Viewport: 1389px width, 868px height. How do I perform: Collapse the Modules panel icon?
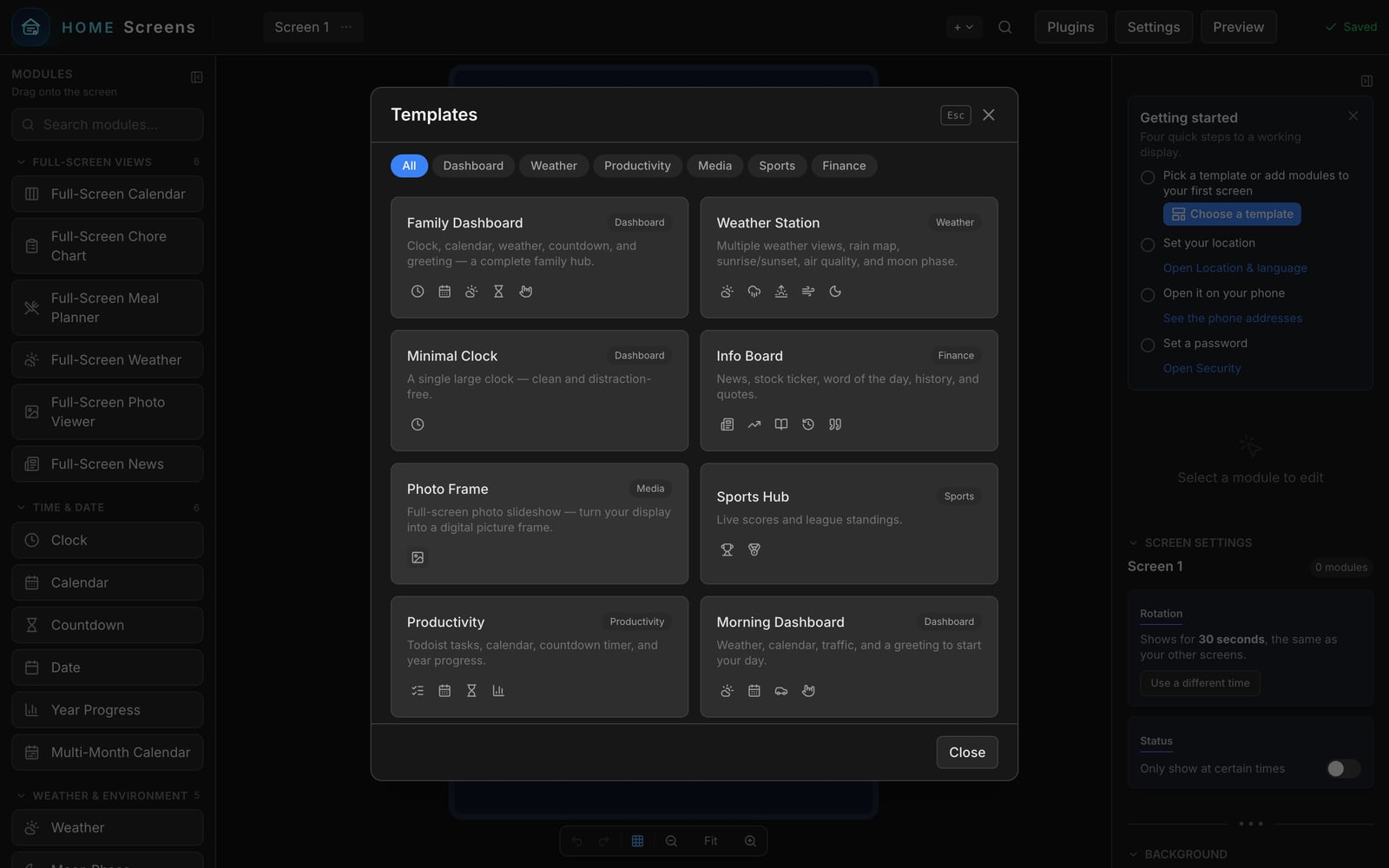[197, 77]
